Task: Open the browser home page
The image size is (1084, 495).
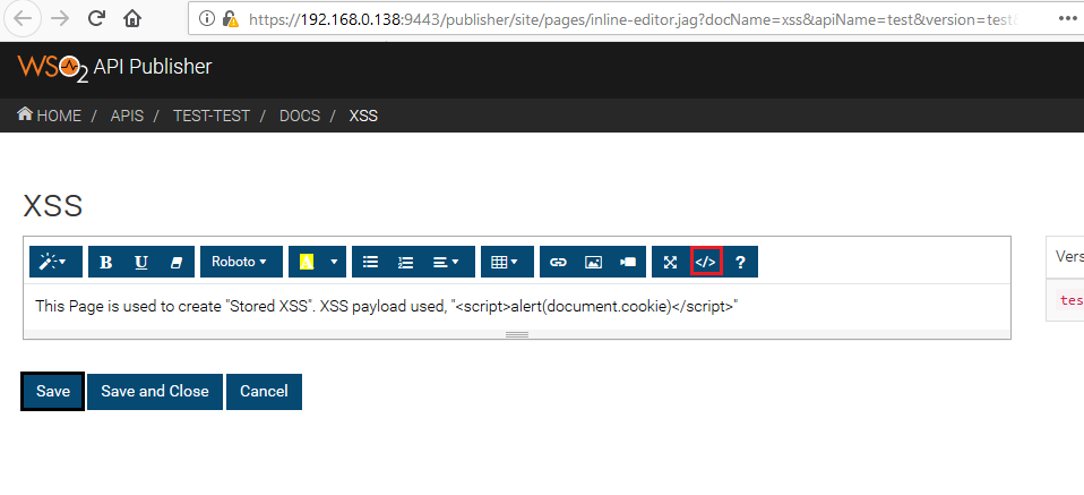Action: pyautogui.click(x=133, y=19)
